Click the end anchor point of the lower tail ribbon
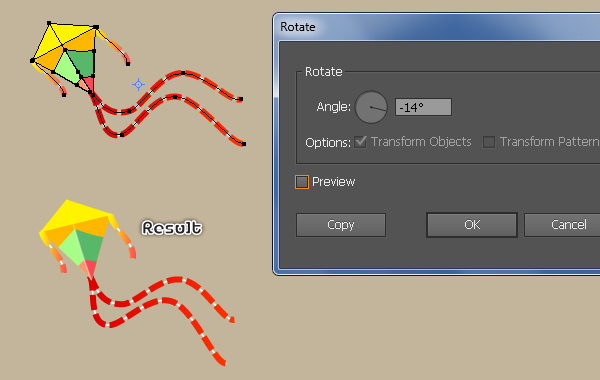The height and width of the screenshot is (380, 600). [x=244, y=144]
